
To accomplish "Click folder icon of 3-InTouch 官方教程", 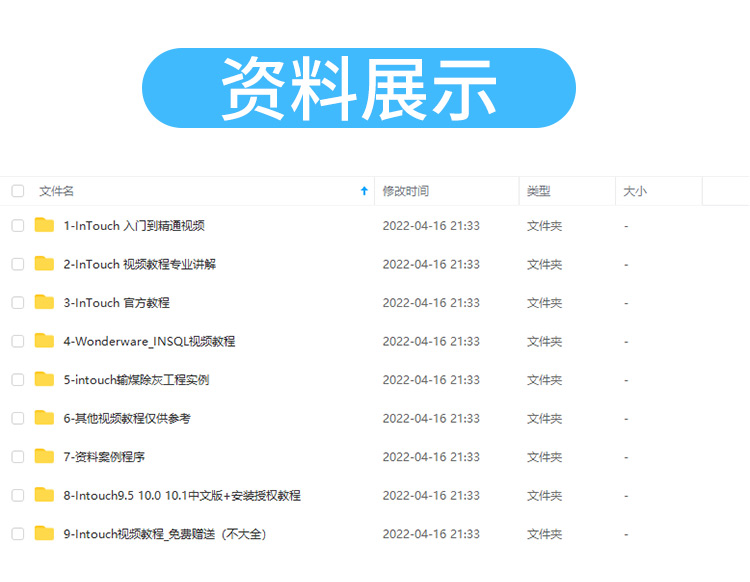I will point(44,302).
